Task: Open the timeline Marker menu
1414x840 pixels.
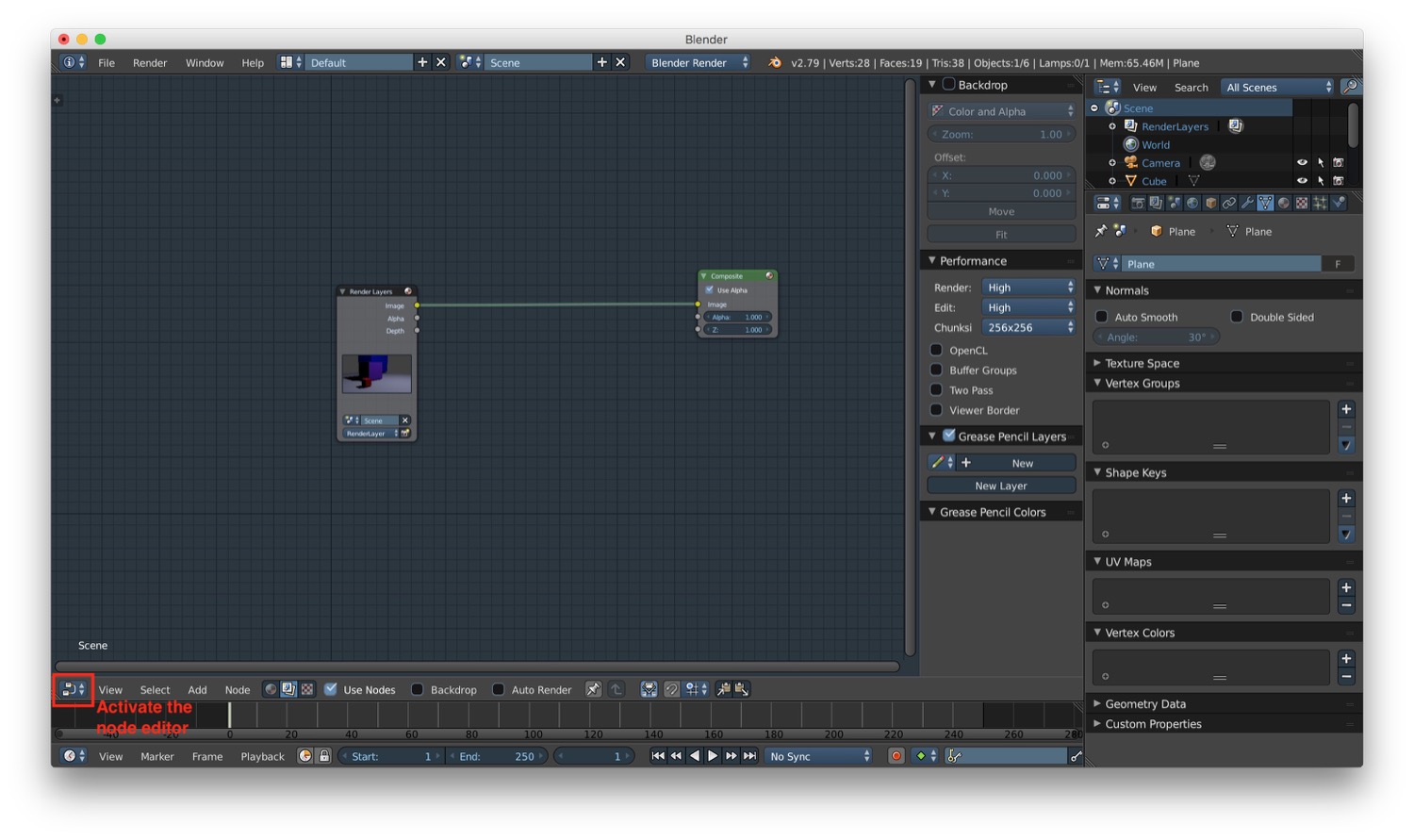Action: [x=157, y=756]
